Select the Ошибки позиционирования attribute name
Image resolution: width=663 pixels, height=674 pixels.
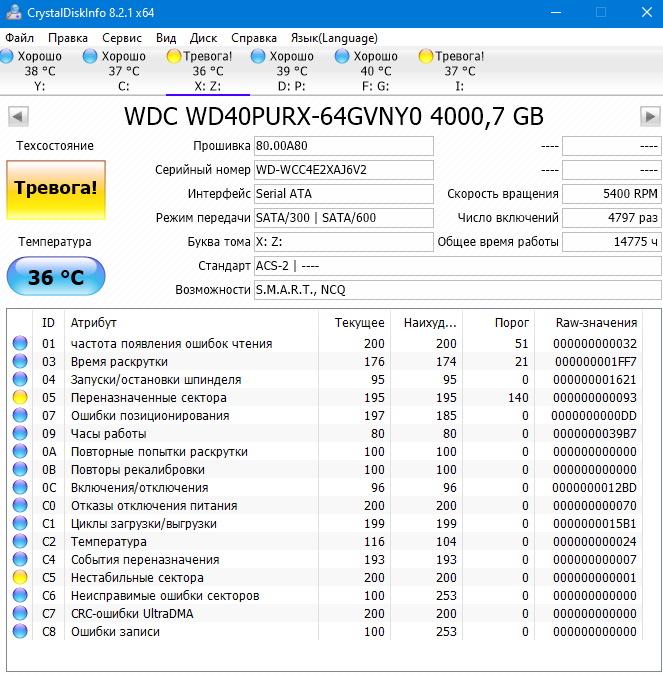(x=150, y=416)
